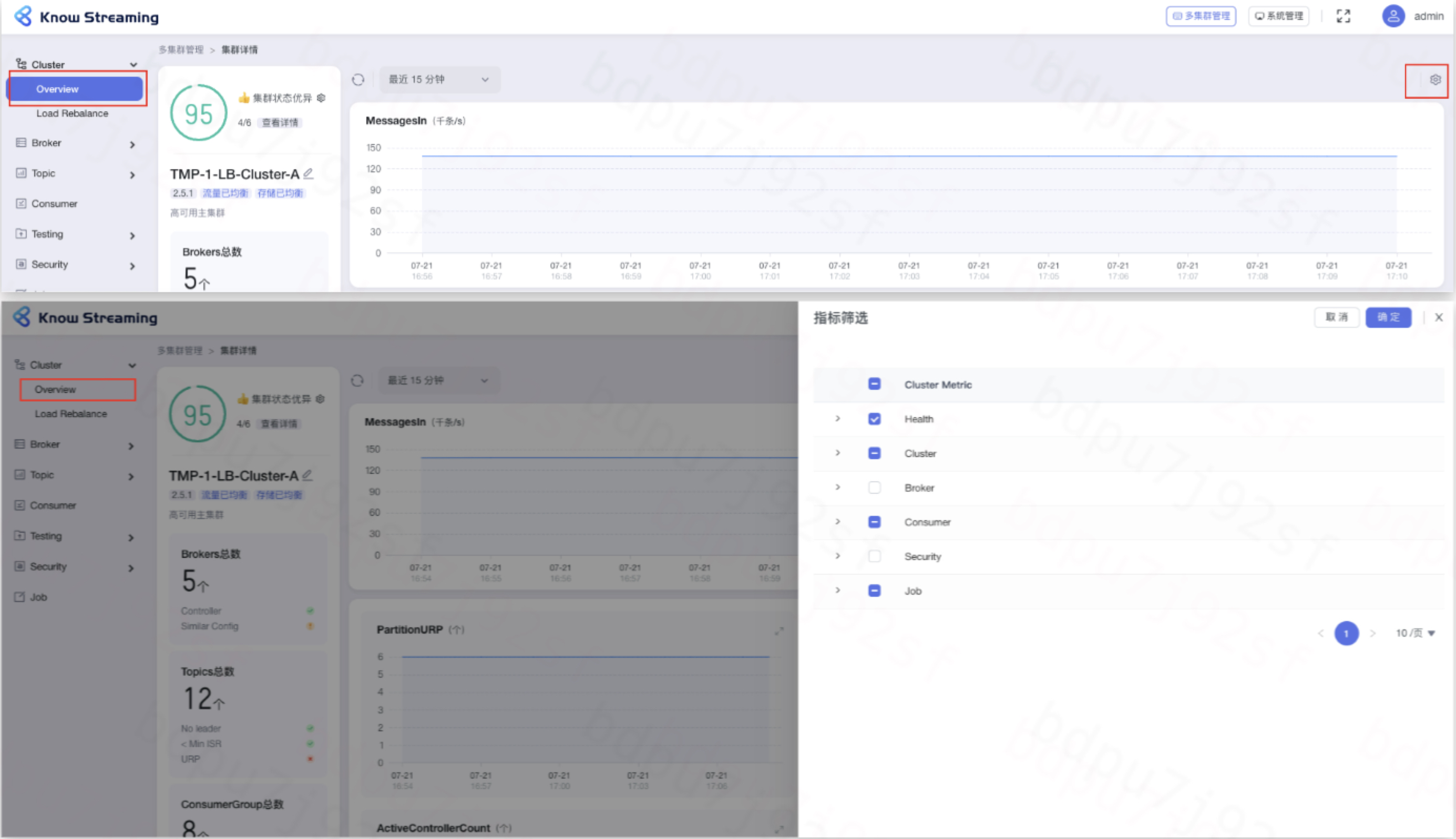Close the 指标筛选 panel with X

coord(1439,317)
